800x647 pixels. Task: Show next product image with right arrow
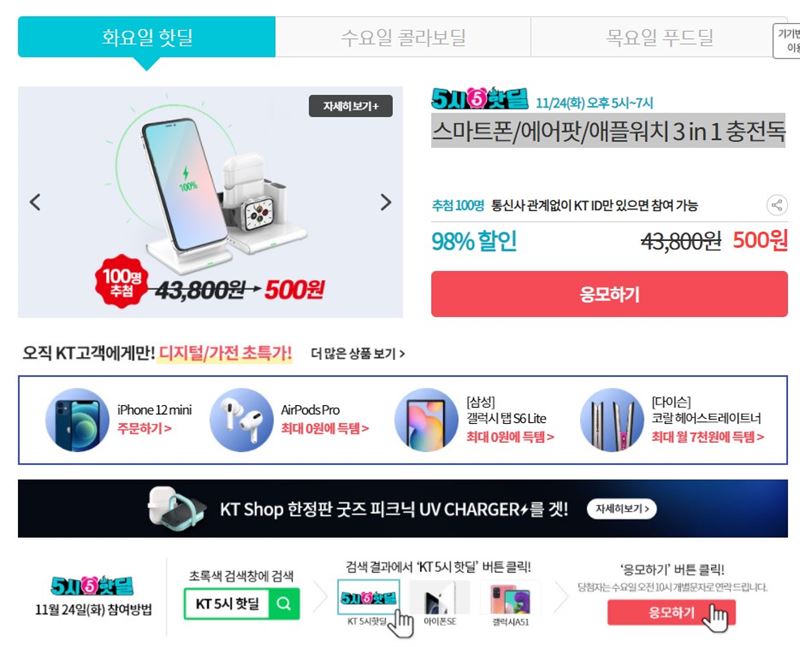click(386, 202)
